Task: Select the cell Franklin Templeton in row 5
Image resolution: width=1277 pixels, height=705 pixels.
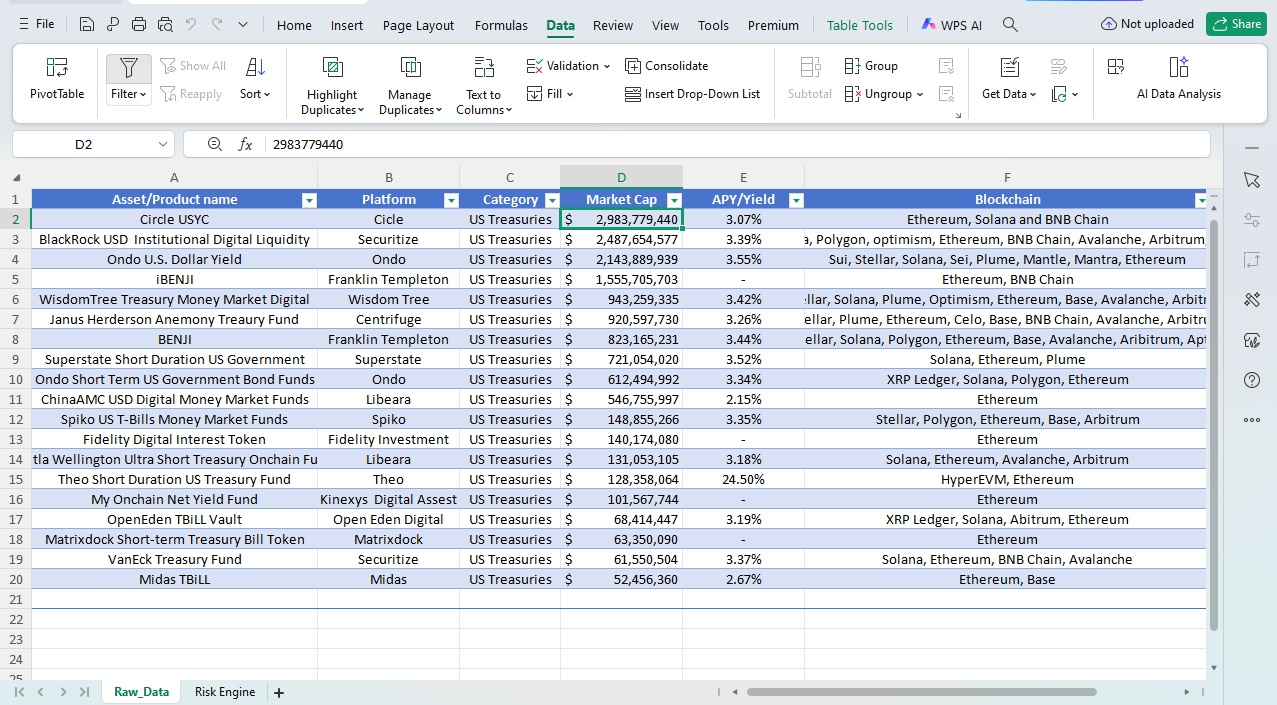Action: pyautogui.click(x=388, y=279)
